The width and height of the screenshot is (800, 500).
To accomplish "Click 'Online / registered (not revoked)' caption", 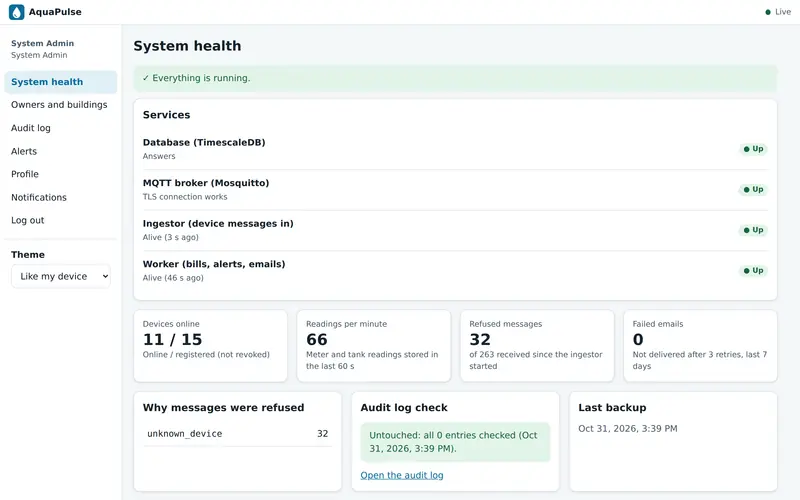I will (206, 355).
